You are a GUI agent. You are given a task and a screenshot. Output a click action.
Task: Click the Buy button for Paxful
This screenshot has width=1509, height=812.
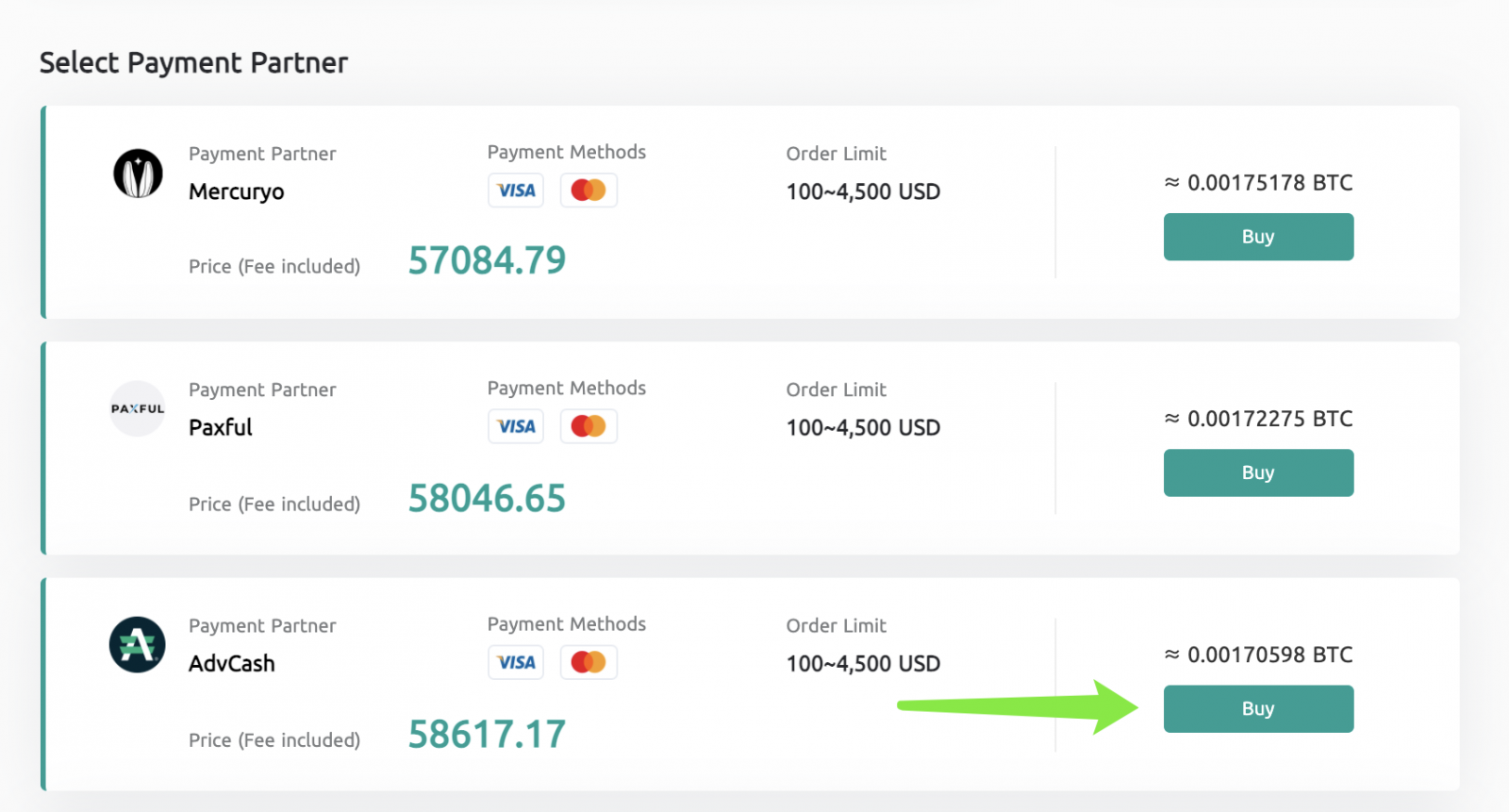pyautogui.click(x=1258, y=472)
